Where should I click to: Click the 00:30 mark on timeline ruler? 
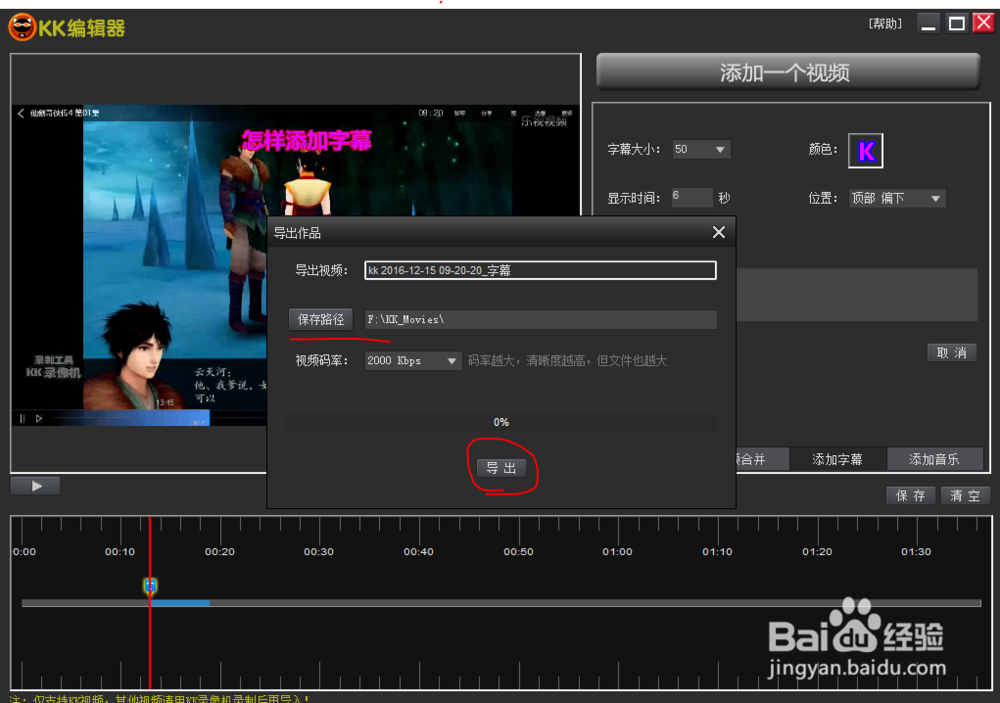pos(318,552)
